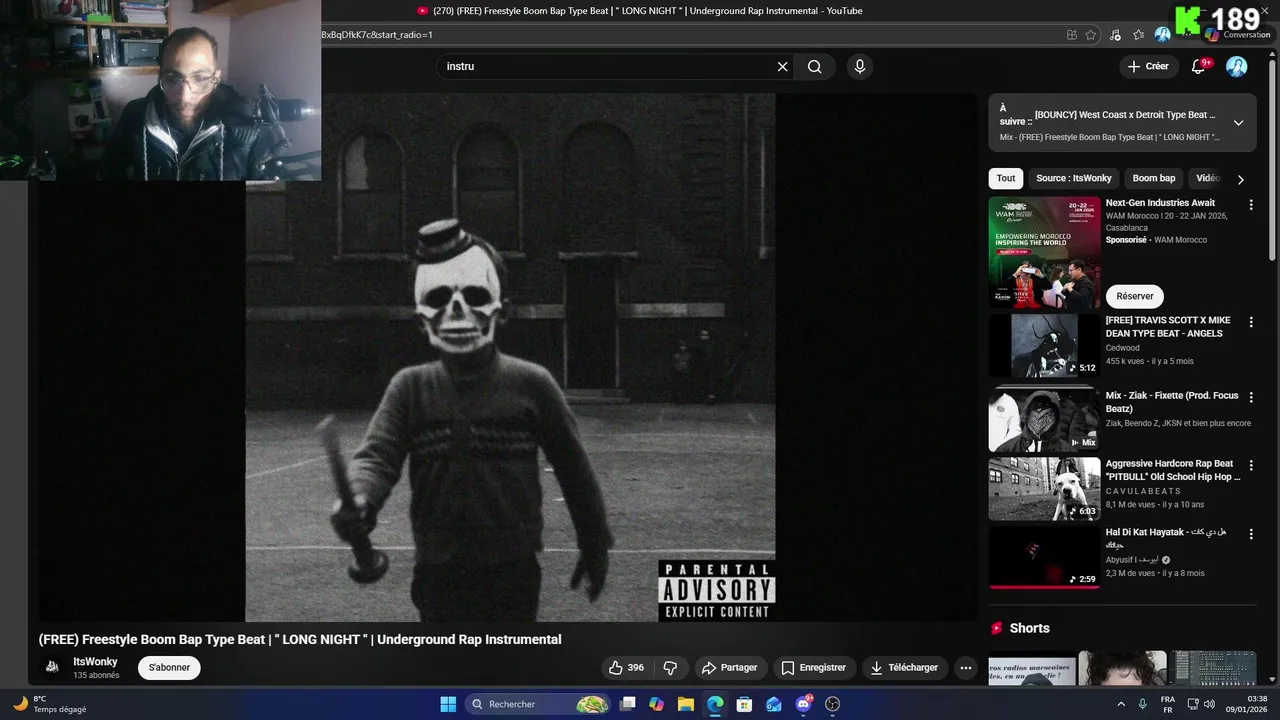Screen dimensions: 1280x720
Task: Open options for Hal Di Kat Hayatak video
Action: [1250, 535]
